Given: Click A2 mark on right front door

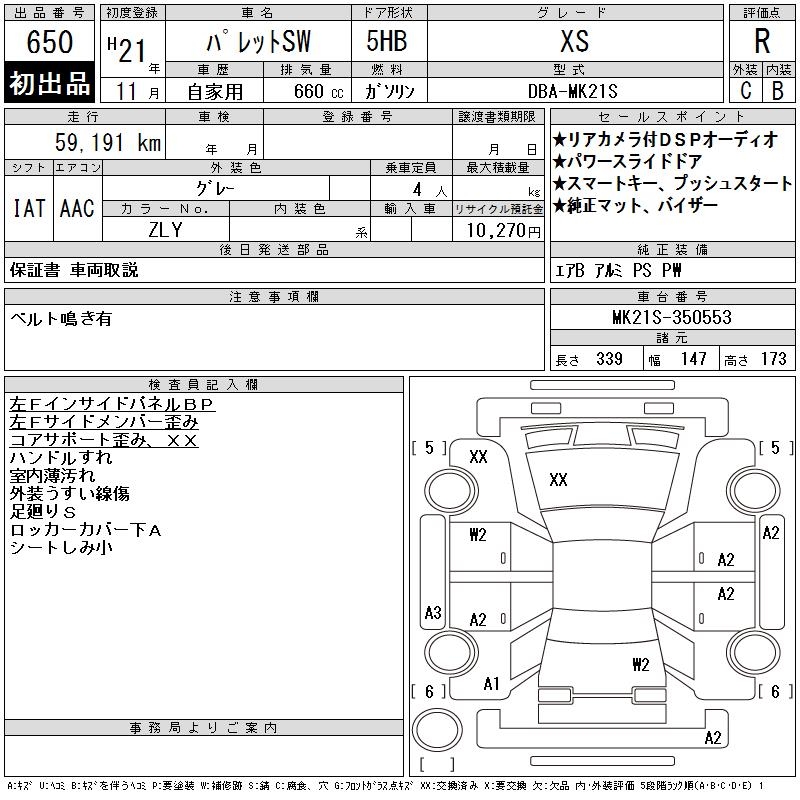Looking at the screenshot, I should pyautogui.click(x=726, y=560).
